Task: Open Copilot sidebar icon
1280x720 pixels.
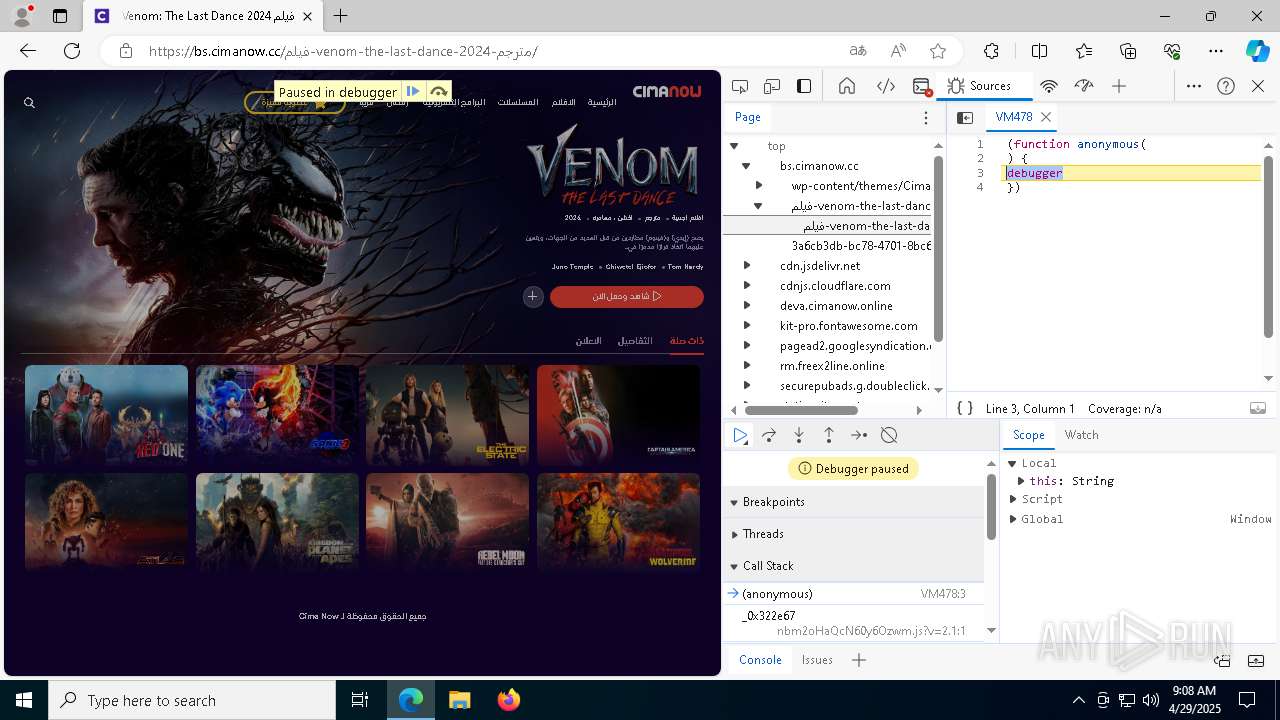Action: tap(1257, 51)
